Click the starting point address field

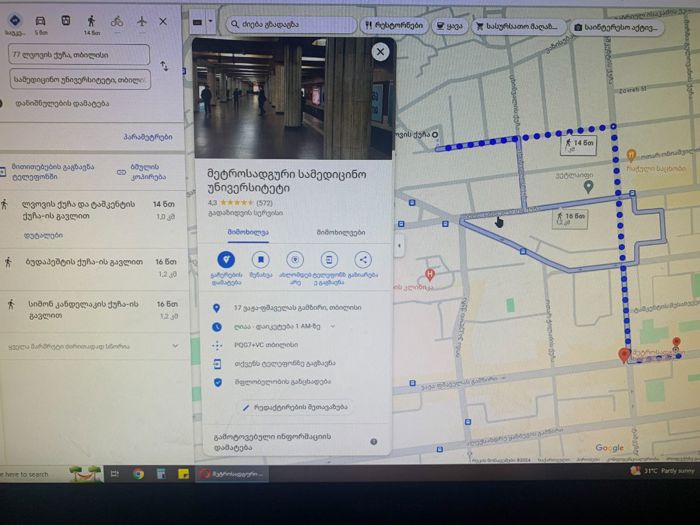point(79,54)
